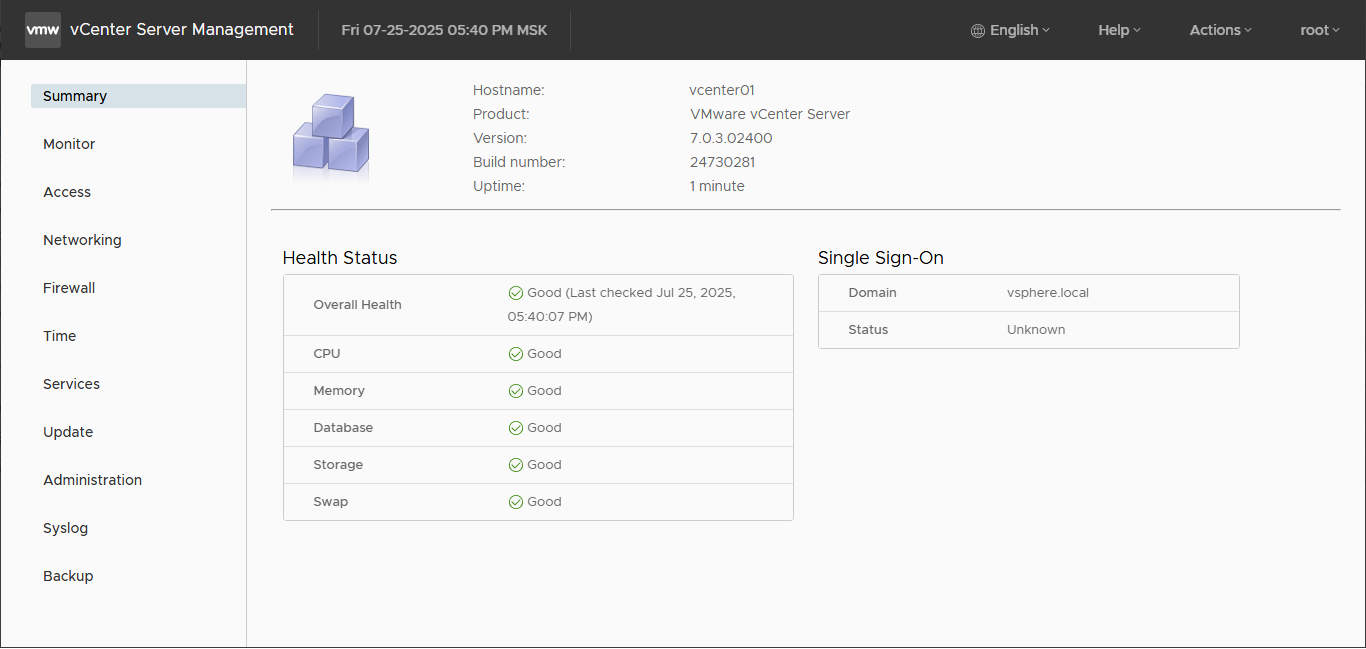Click the CPU Good check icon
Image resolution: width=1366 pixels, height=649 pixels.
(x=516, y=354)
